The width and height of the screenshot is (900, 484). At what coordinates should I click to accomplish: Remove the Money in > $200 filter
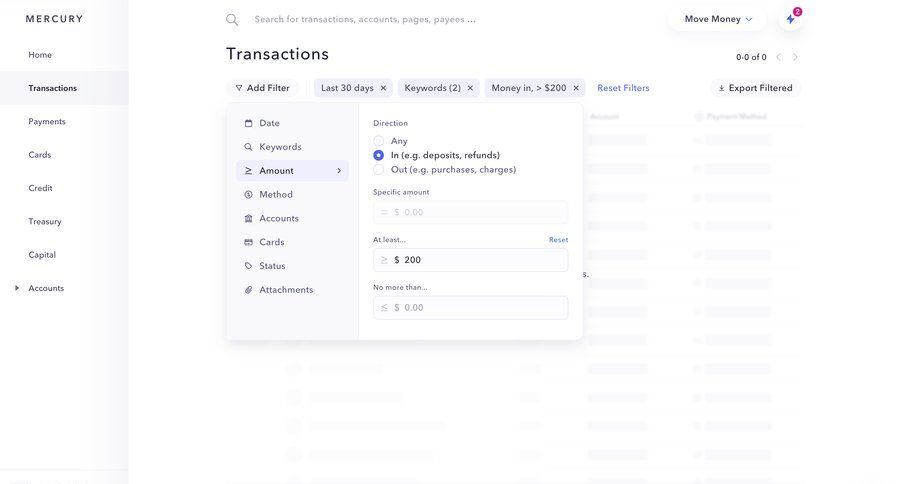(576, 88)
